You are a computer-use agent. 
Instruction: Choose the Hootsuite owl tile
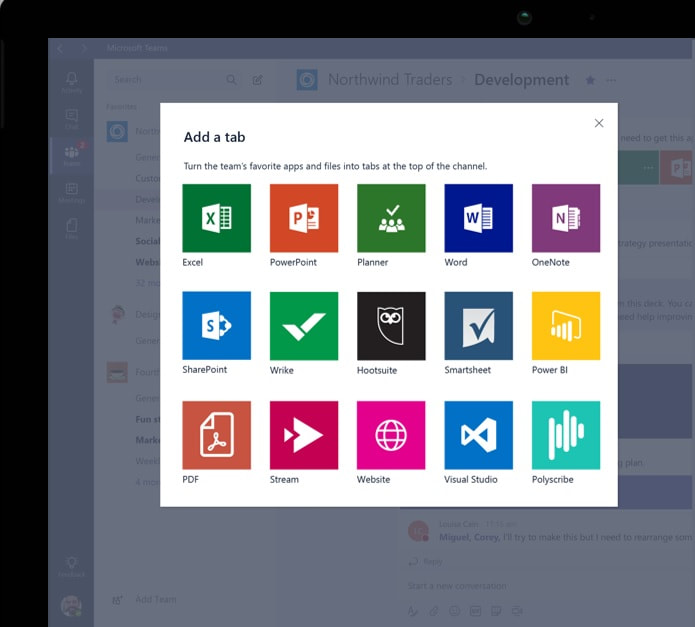coord(391,325)
